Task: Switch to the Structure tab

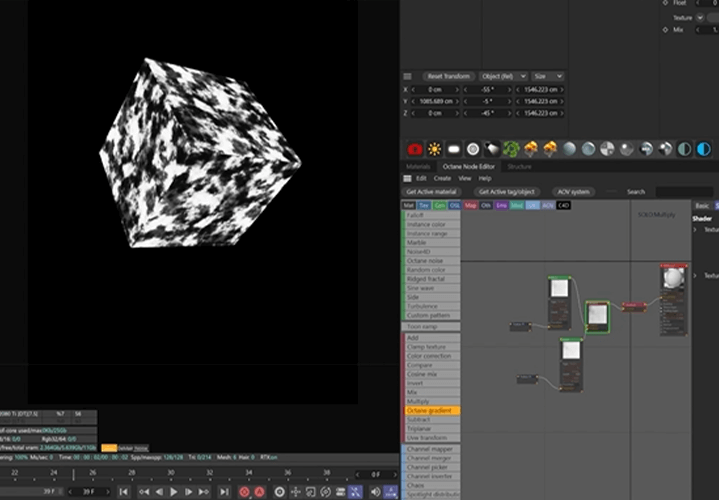Action: pos(519,167)
